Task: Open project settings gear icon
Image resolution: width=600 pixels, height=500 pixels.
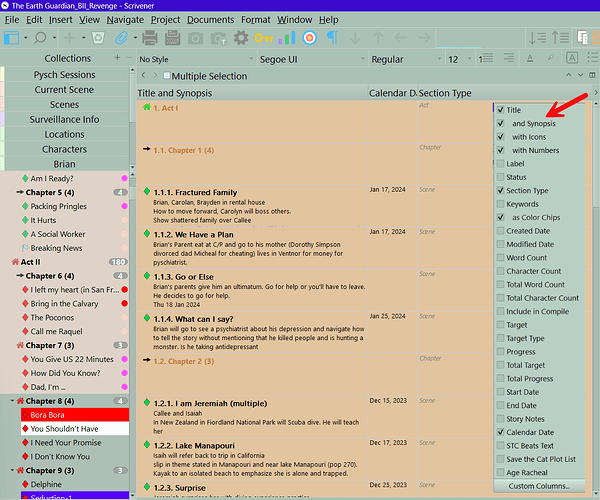Action: pos(241,37)
